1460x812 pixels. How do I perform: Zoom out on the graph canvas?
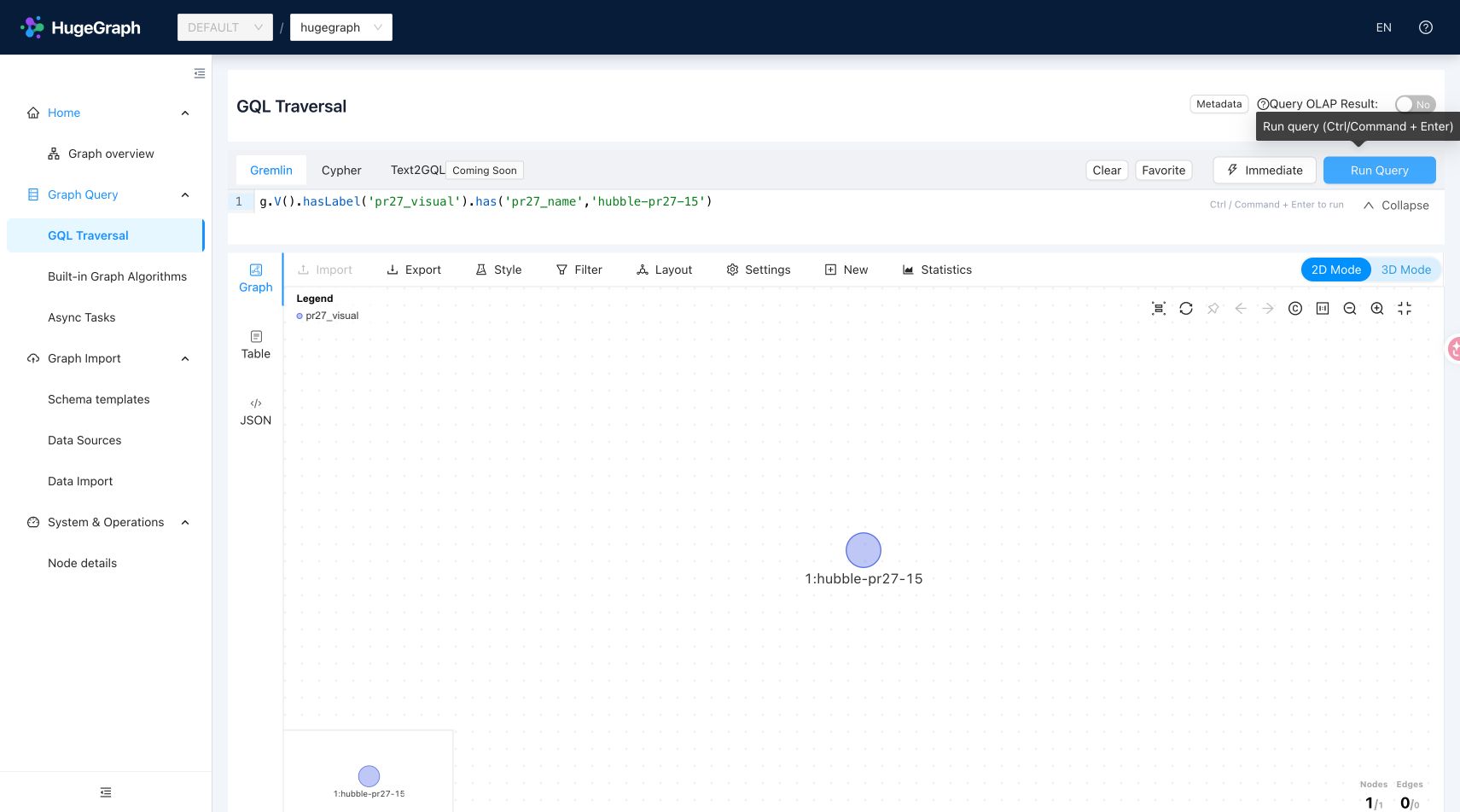(x=1350, y=309)
